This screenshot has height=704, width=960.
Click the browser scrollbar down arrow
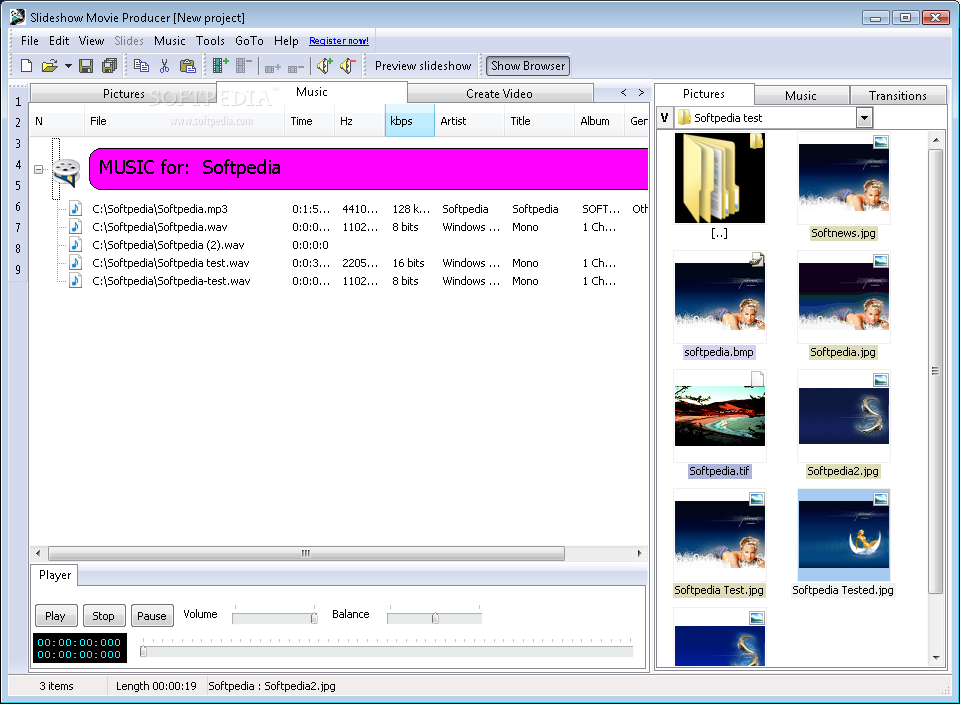[x=936, y=658]
